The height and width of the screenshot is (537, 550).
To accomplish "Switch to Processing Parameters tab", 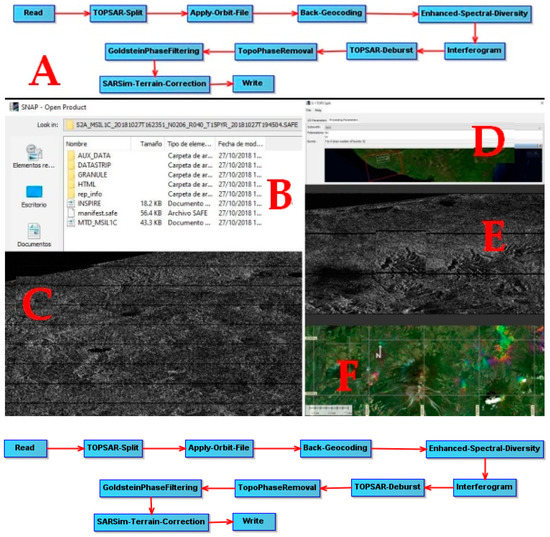I will [343, 120].
